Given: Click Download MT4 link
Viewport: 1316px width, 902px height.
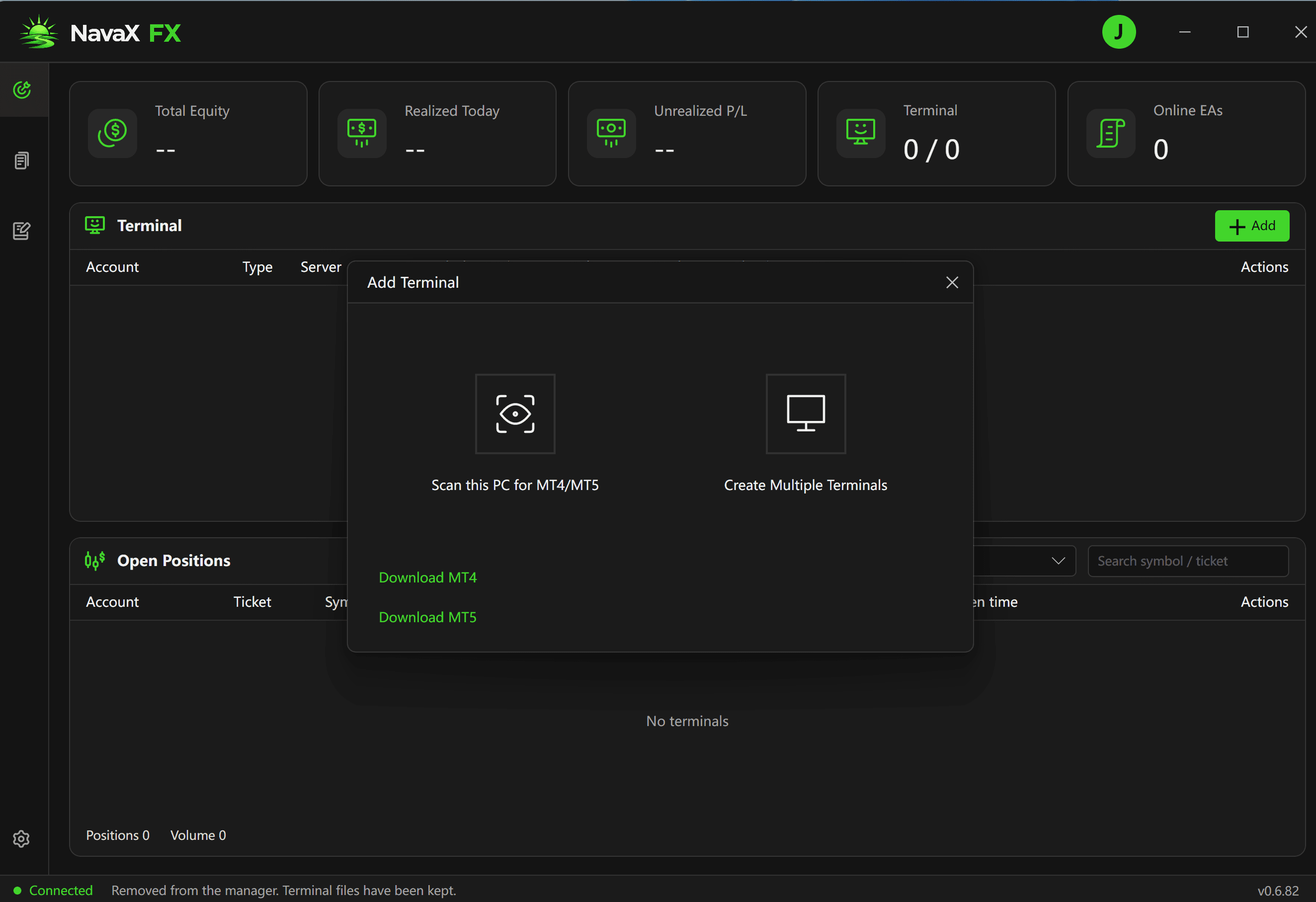Looking at the screenshot, I should pos(427,577).
